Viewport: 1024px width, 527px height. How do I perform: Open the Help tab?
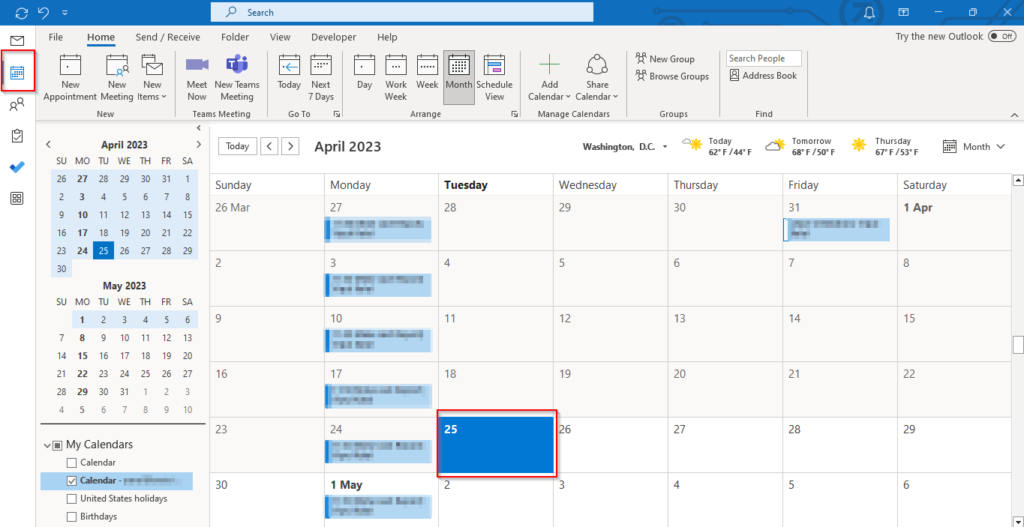pos(387,37)
